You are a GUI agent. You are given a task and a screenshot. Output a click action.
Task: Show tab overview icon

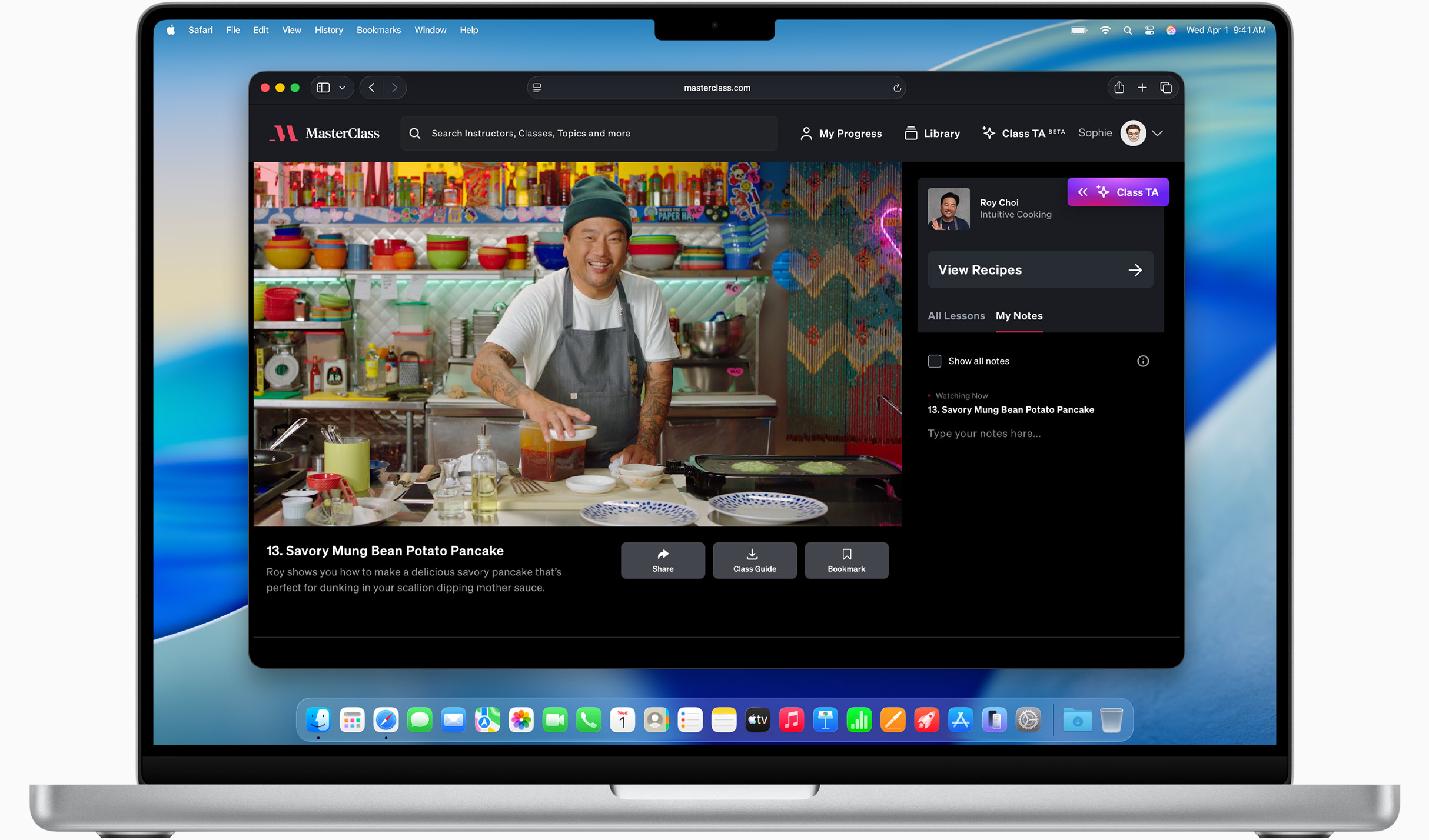click(1165, 88)
